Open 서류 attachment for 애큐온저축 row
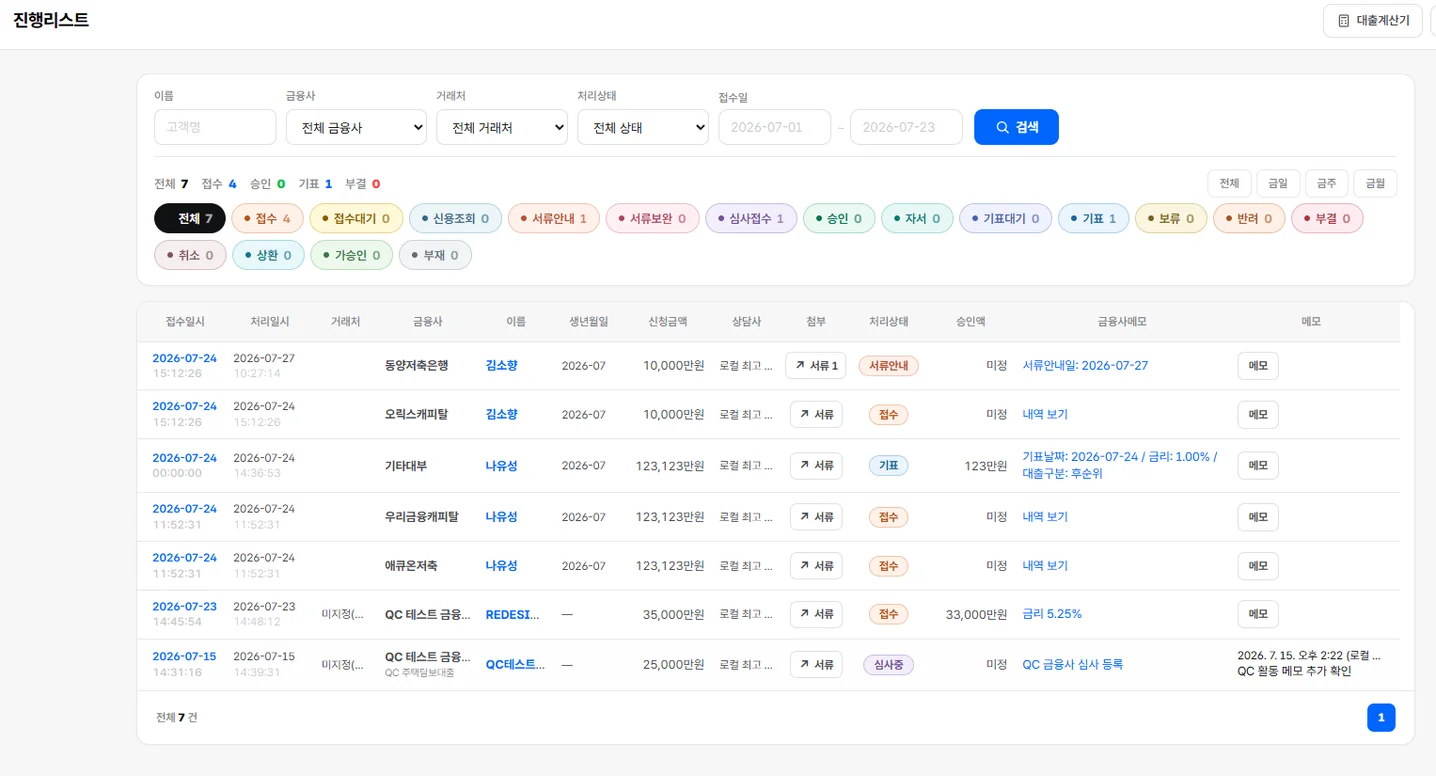1436x776 pixels. (x=816, y=566)
